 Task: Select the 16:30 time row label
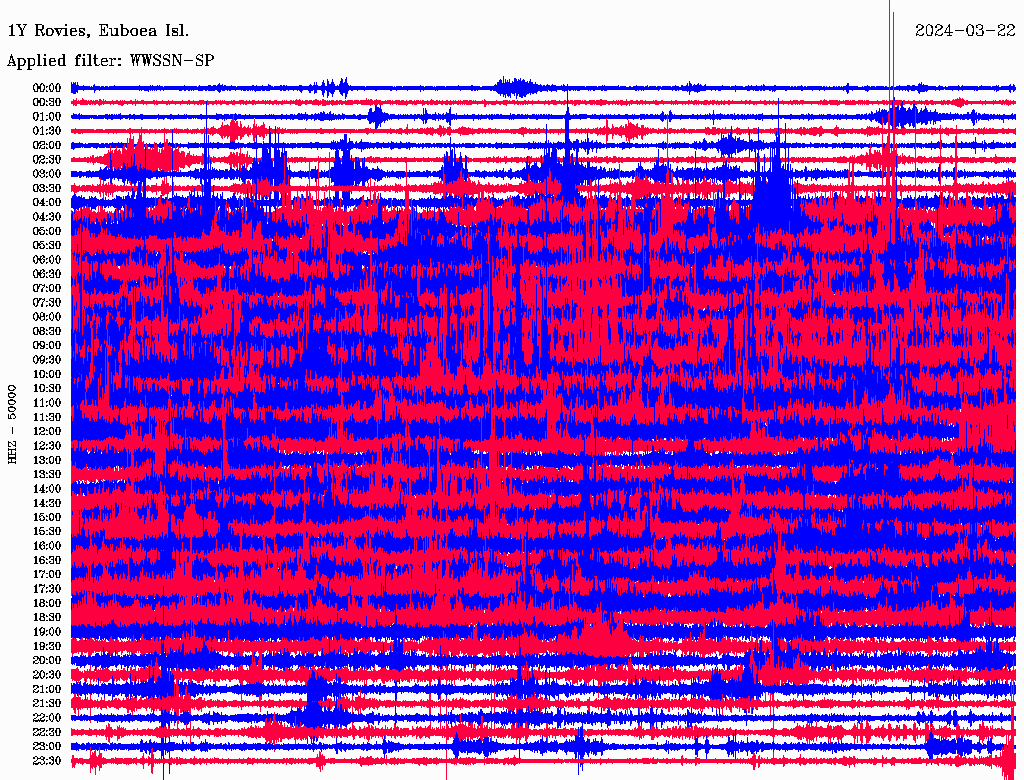point(47,561)
